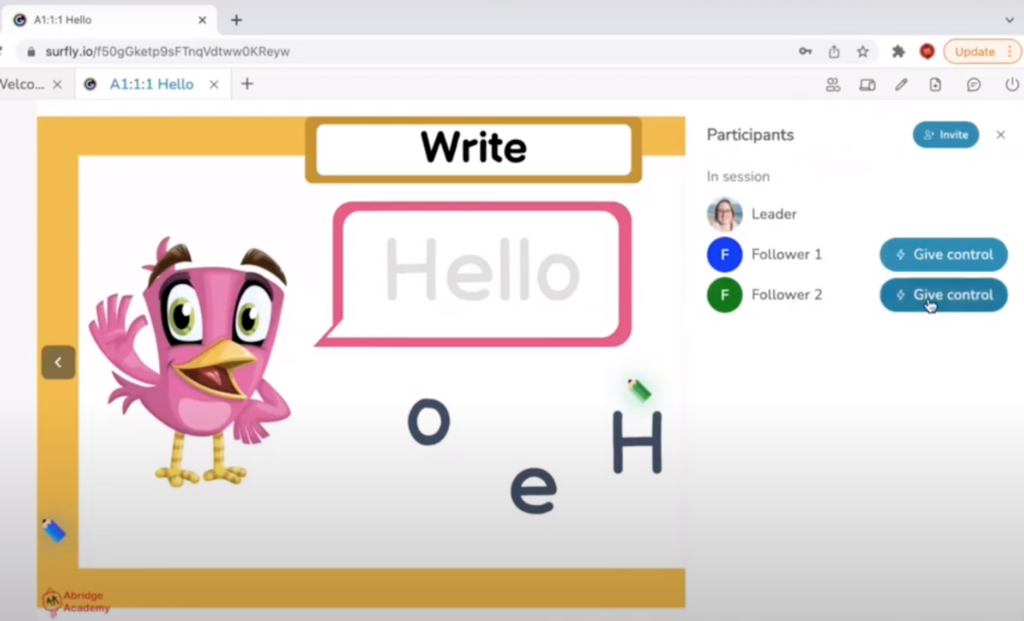Image resolution: width=1024 pixels, height=621 pixels.
Task: Select the pencil drawing tool in Surfly toolbar
Action: (901, 84)
